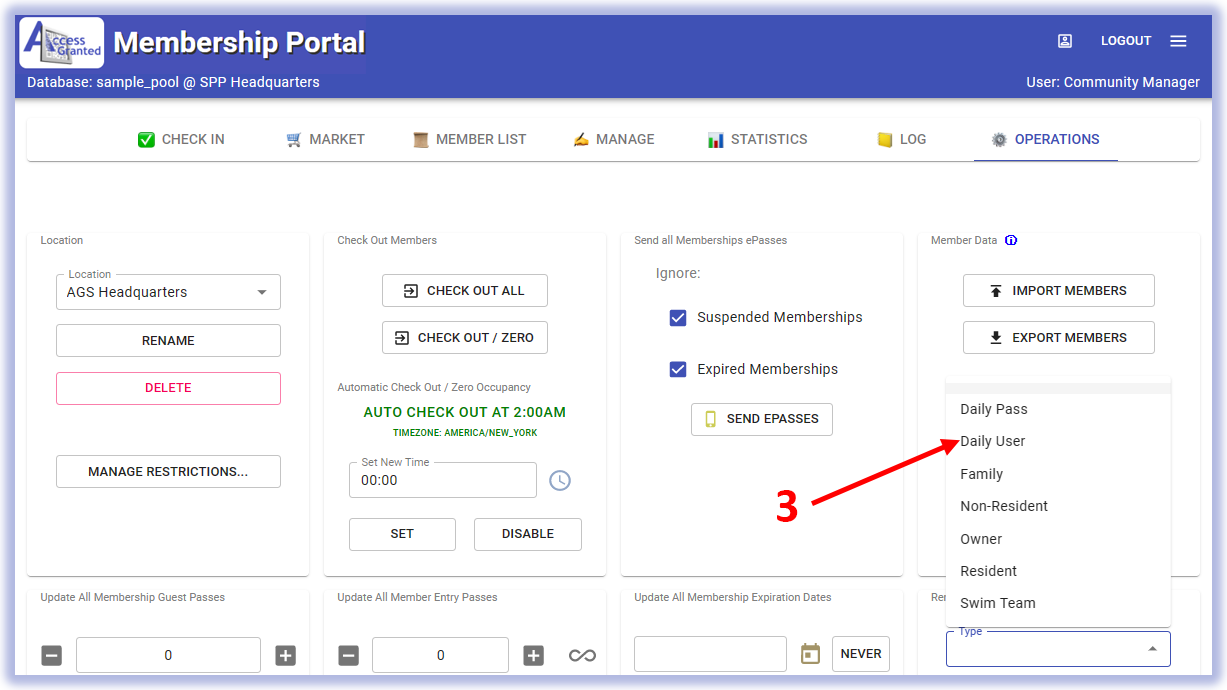Open the calendar icon for expiration date
The width and height of the screenshot is (1227, 690).
point(810,654)
